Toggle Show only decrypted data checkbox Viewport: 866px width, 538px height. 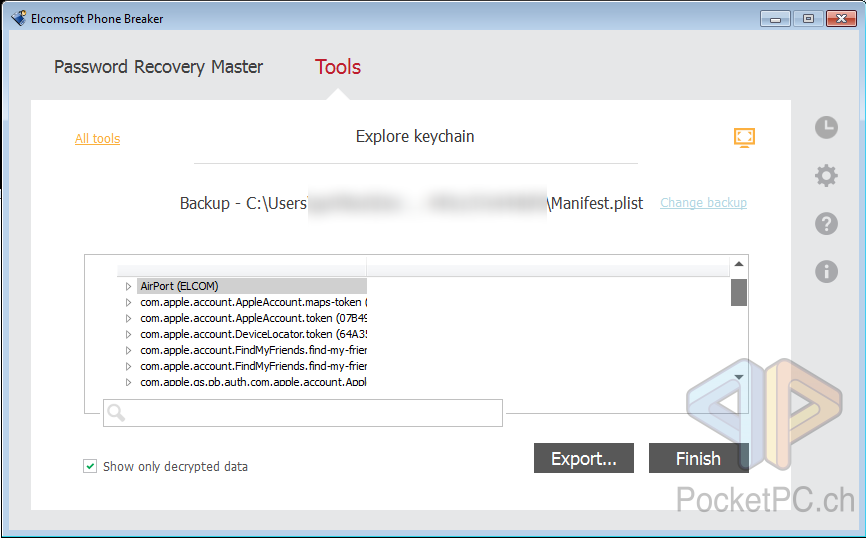90,466
